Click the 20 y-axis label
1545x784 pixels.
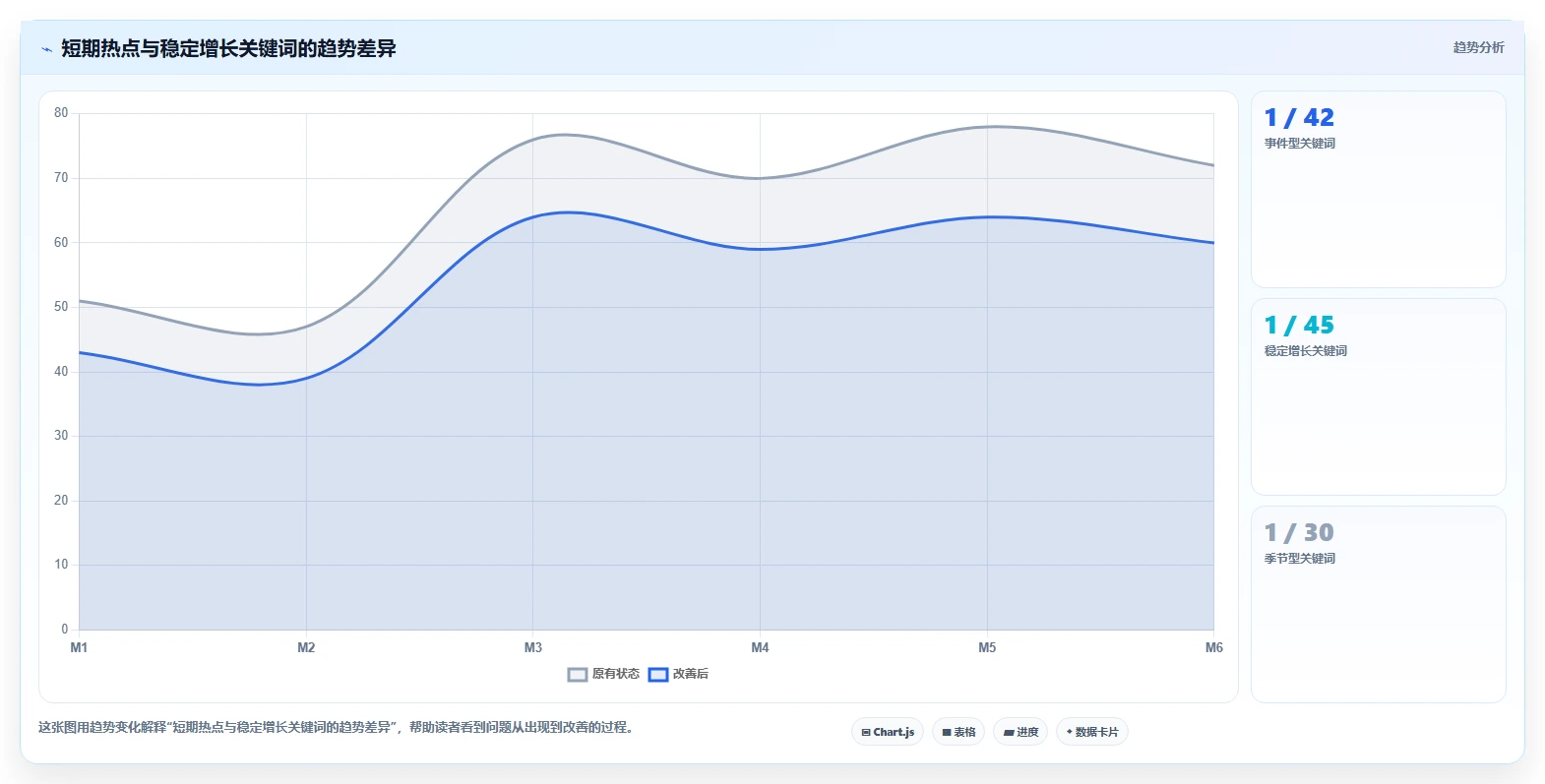coord(61,501)
